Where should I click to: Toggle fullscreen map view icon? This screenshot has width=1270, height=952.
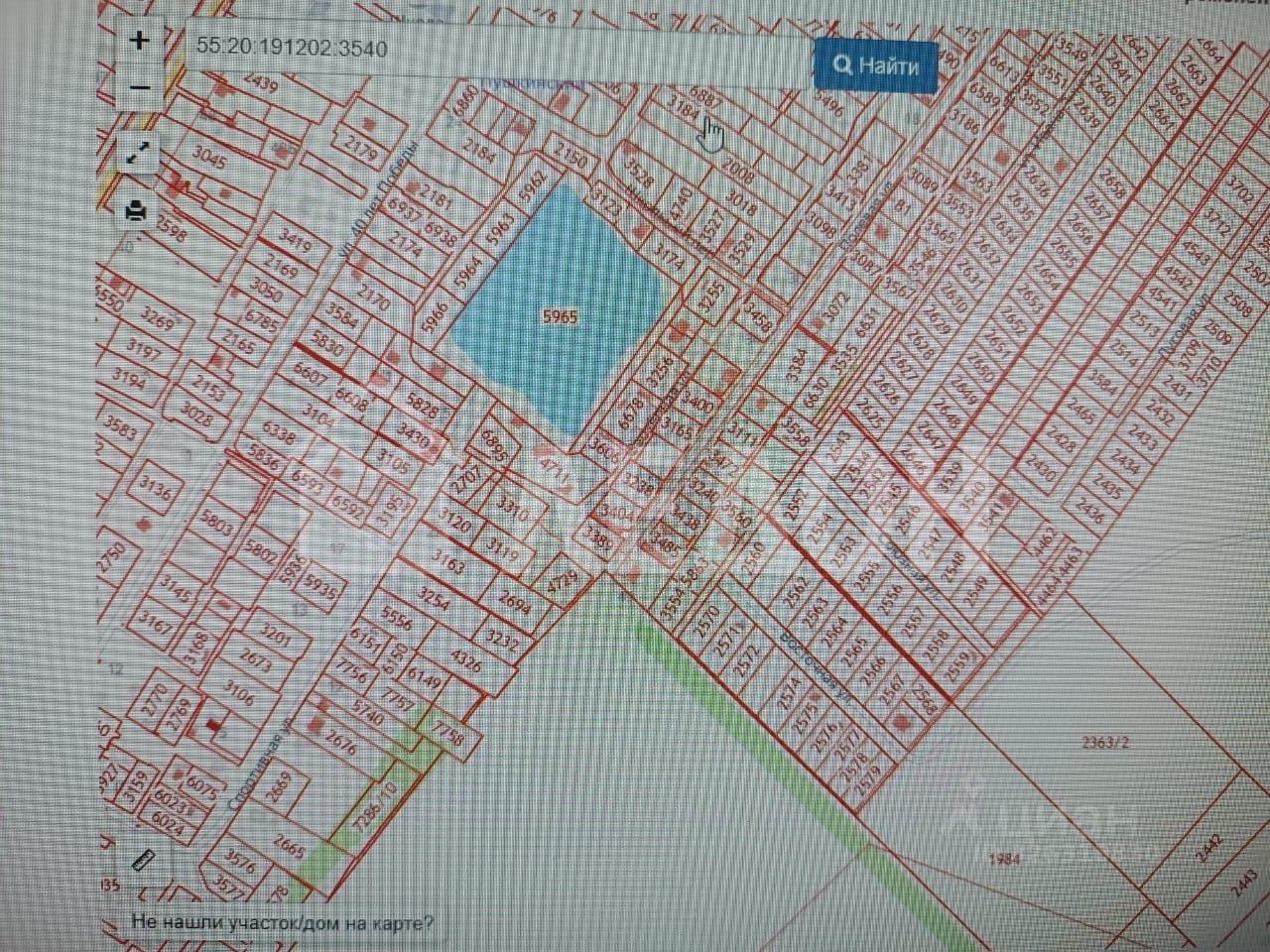[x=138, y=153]
